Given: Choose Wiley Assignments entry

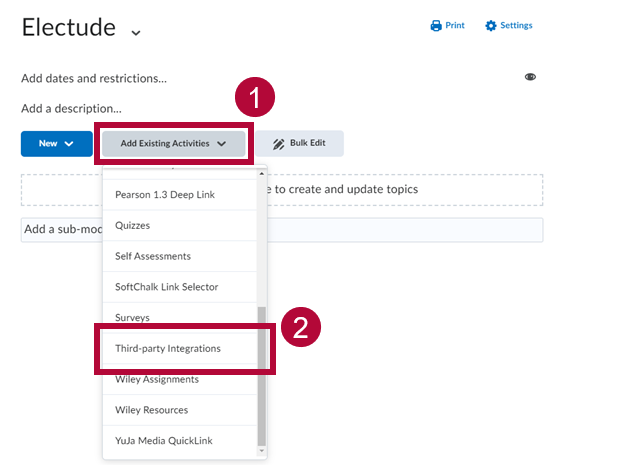Looking at the screenshot, I should (x=157, y=379).
